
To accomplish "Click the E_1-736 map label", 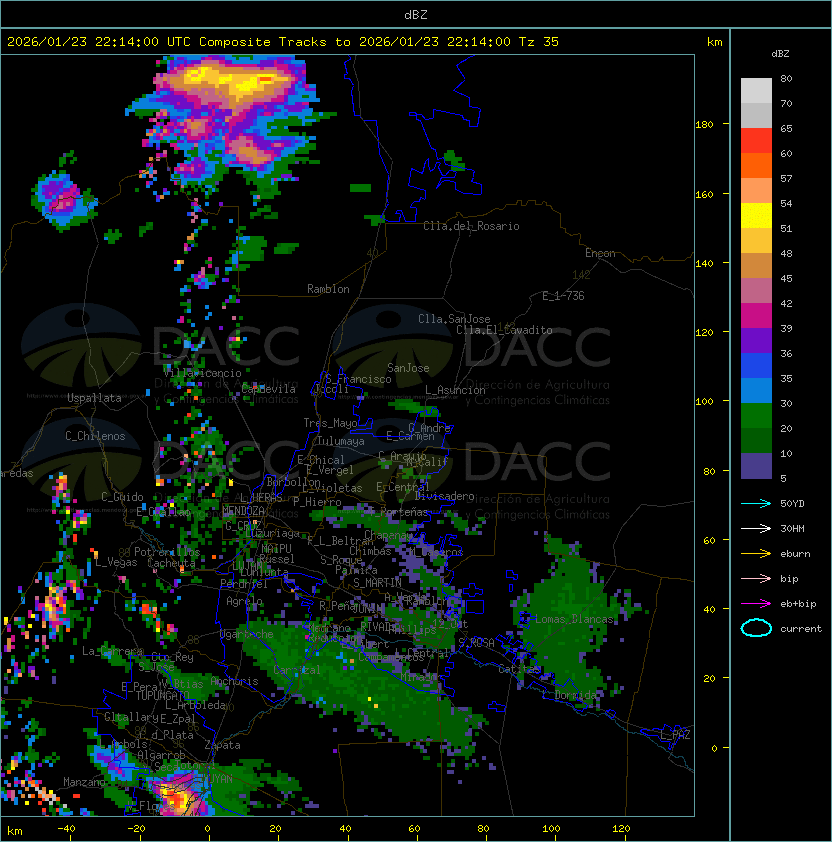I will pos(563,296).
